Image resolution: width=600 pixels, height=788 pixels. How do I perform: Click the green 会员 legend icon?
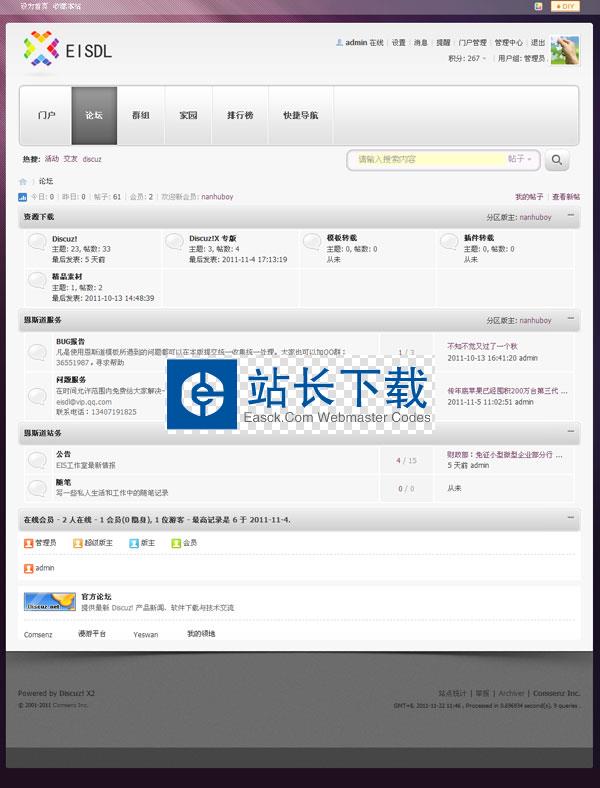(x=176, y=543)
